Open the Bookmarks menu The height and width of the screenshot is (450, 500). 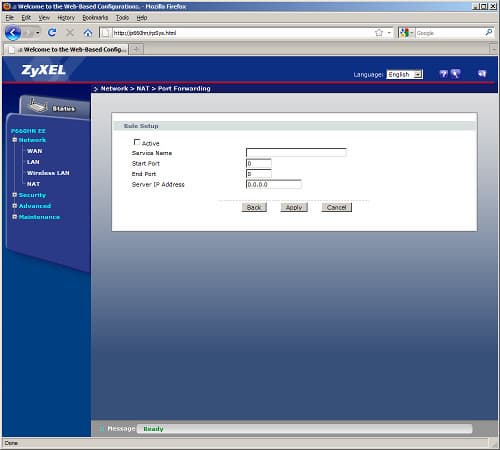(x=95, y=18)
